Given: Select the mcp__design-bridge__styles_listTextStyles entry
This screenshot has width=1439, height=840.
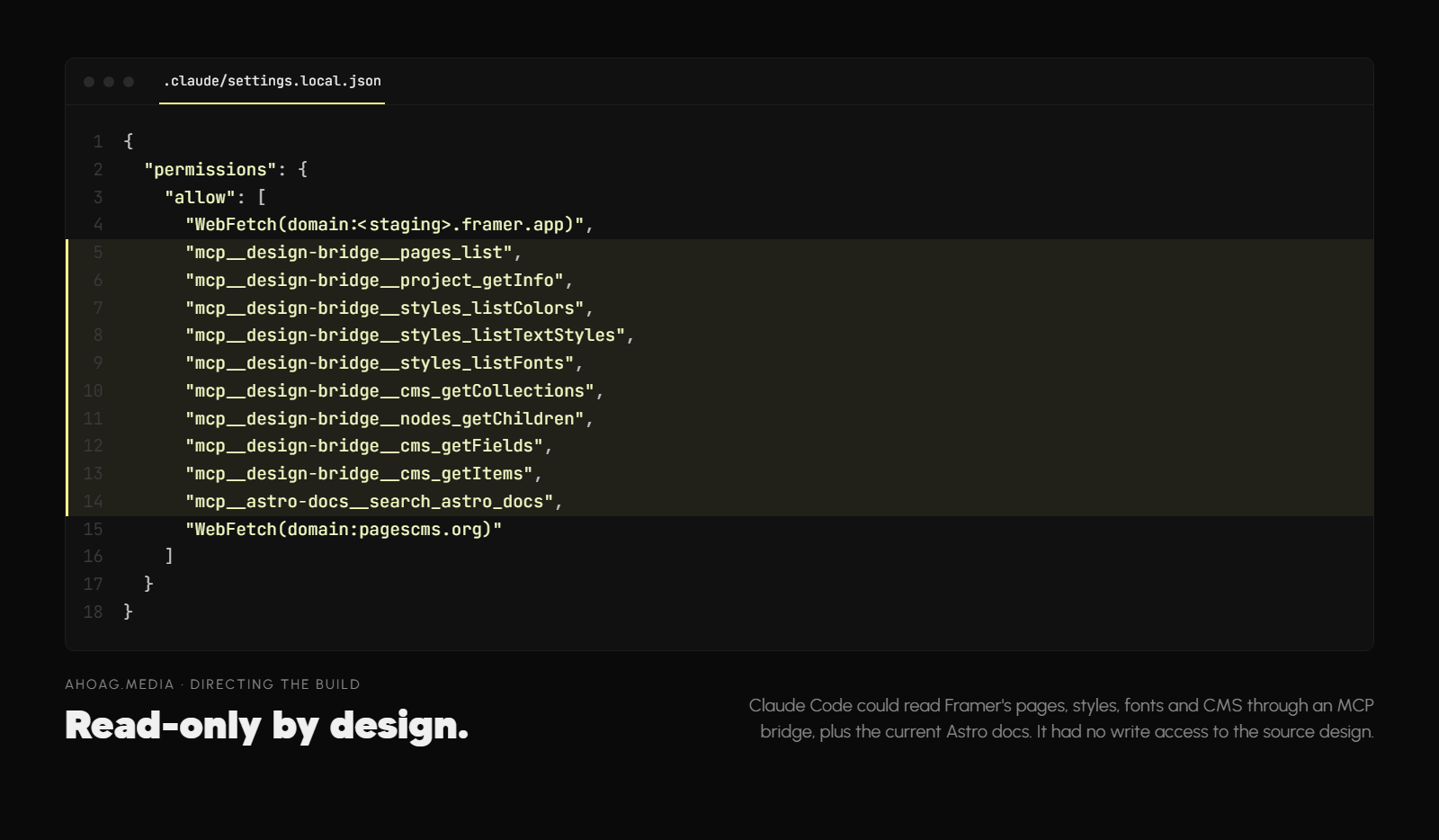Looking at the screenshot, I should click(x=406, y=335).
